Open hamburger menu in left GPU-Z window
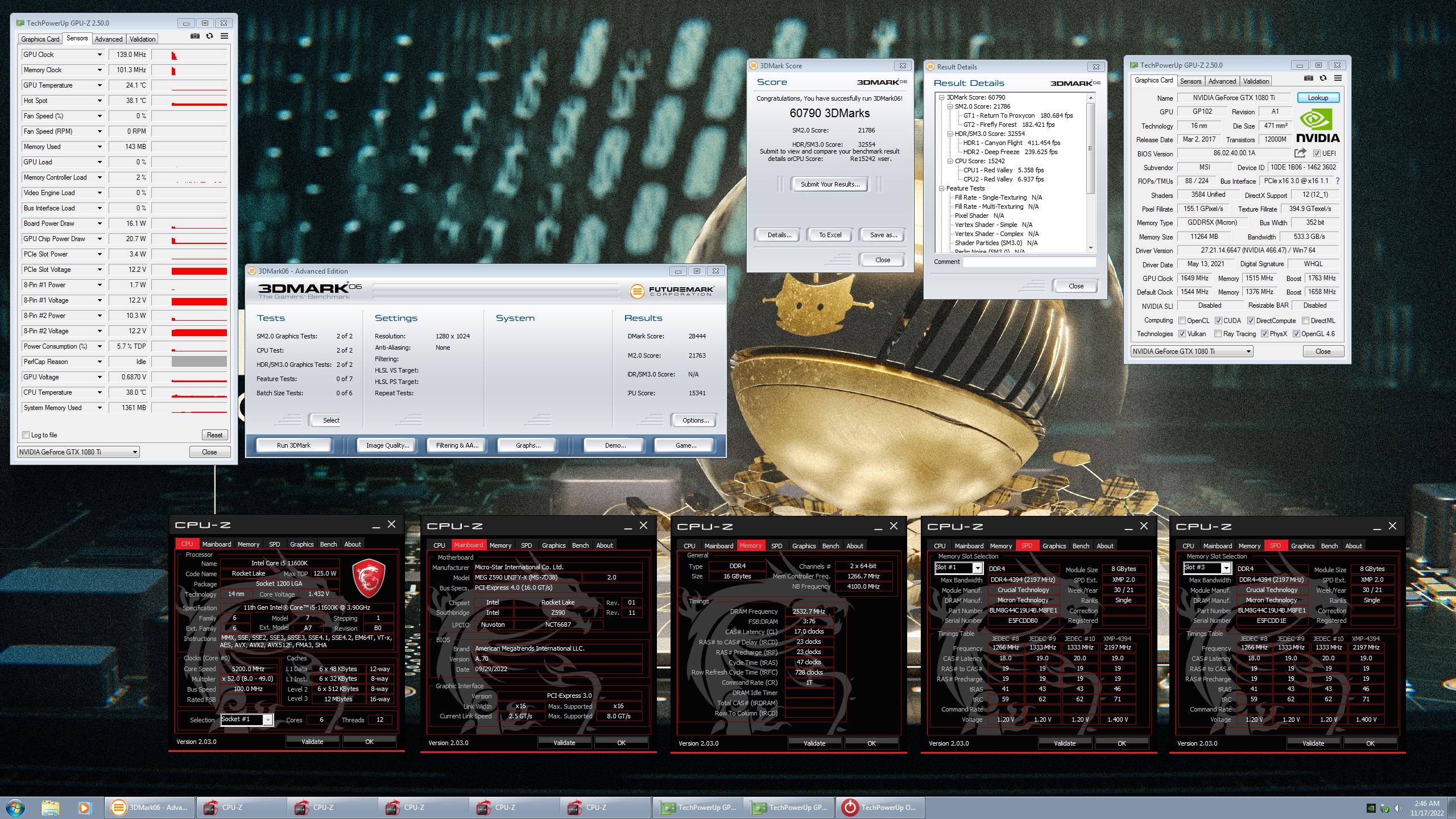Screen dimensions: 1456x819 pyautogui.click(x=225, y=36)
